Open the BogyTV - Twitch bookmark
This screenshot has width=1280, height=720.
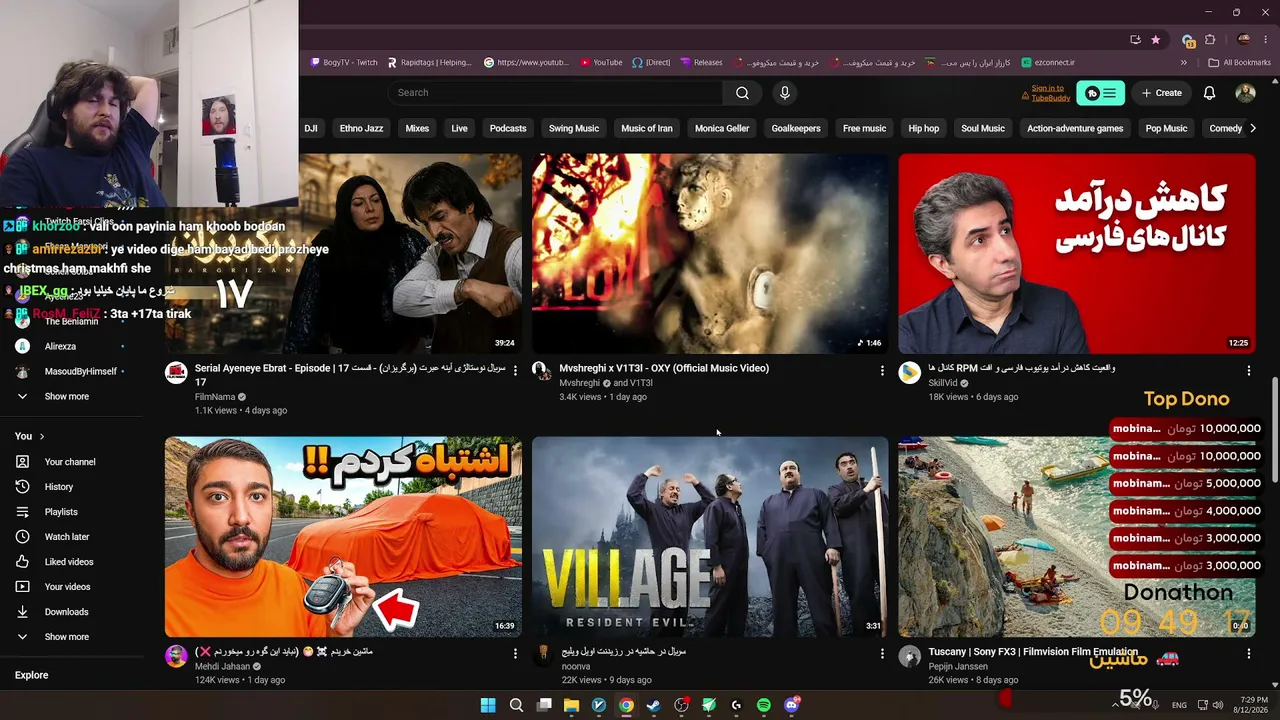[344, 62]
